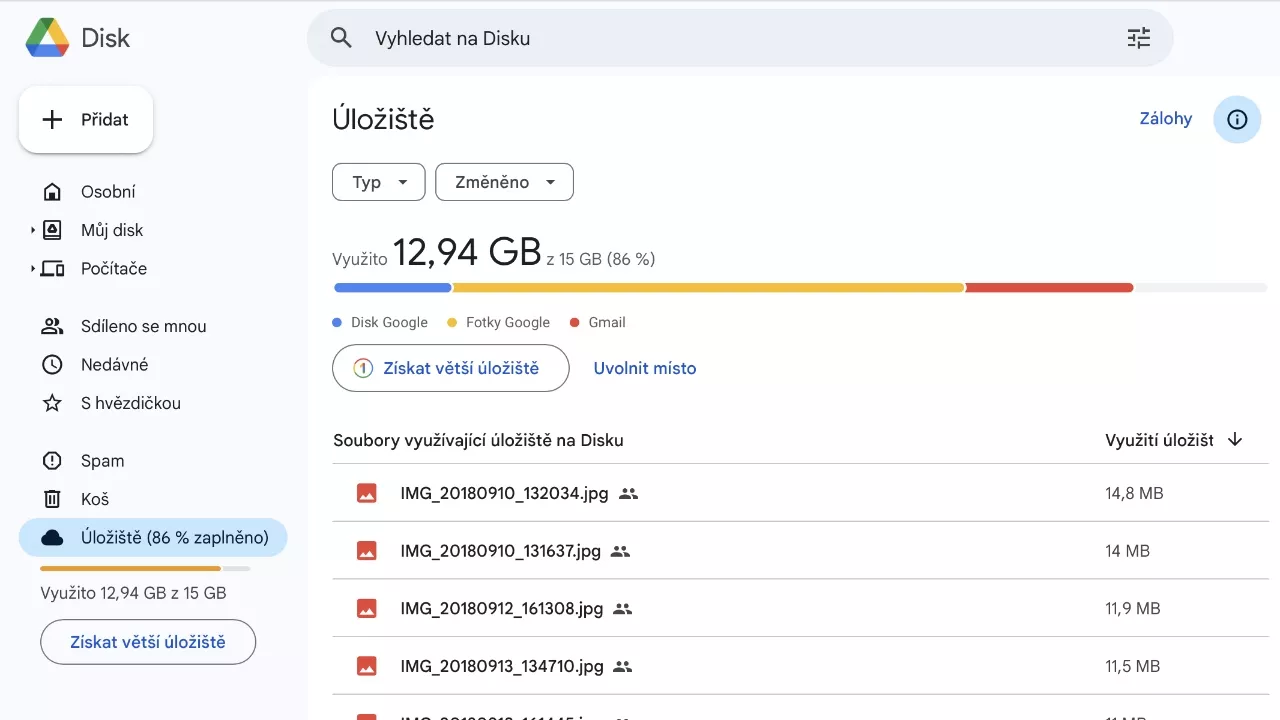Screen dimensions: 1280x720
Task: Open Nedávné files in sidebar
Action: pos(114,365)
